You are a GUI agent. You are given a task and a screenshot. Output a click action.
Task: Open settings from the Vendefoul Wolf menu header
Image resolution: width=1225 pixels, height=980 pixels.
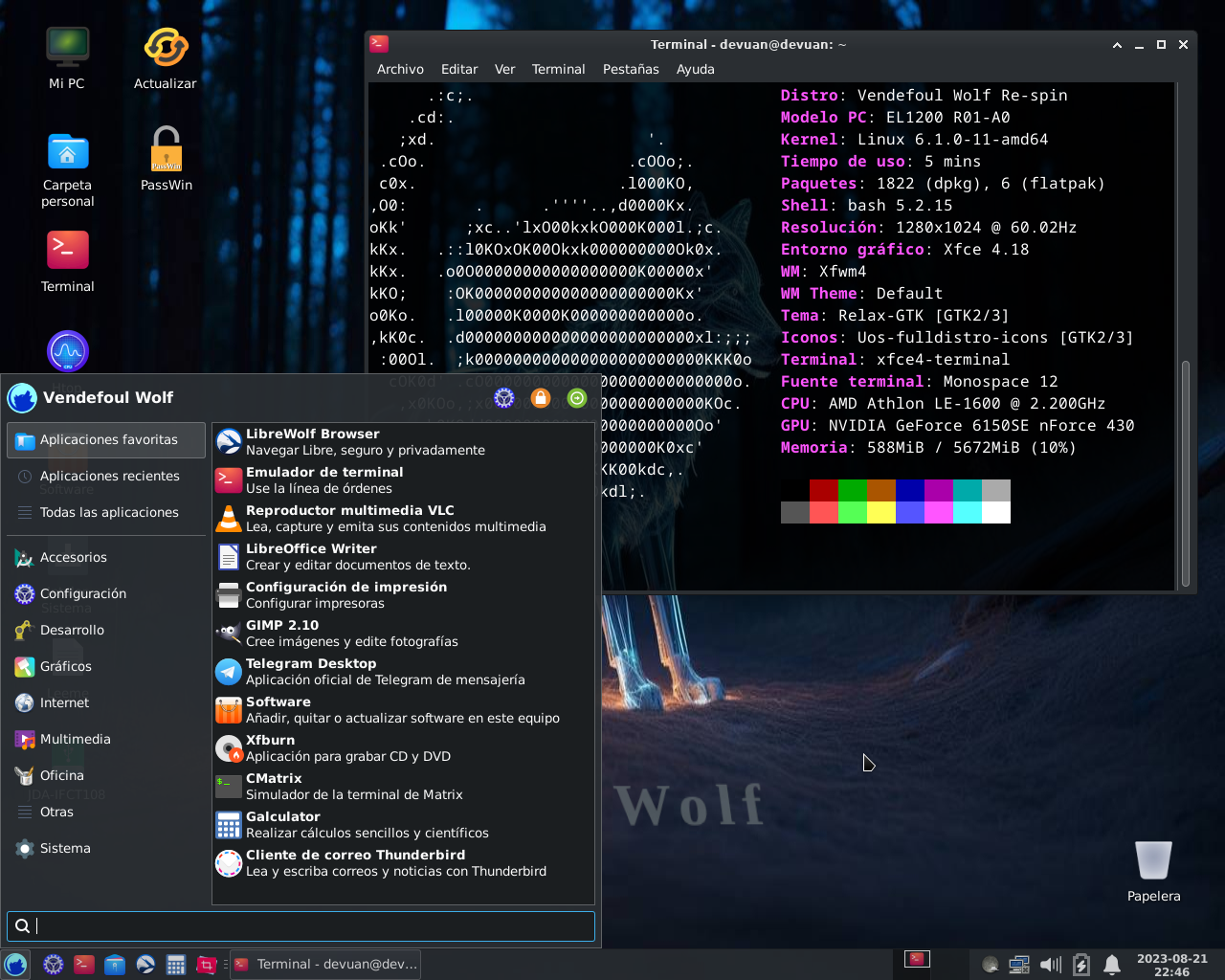pos(504,398)
